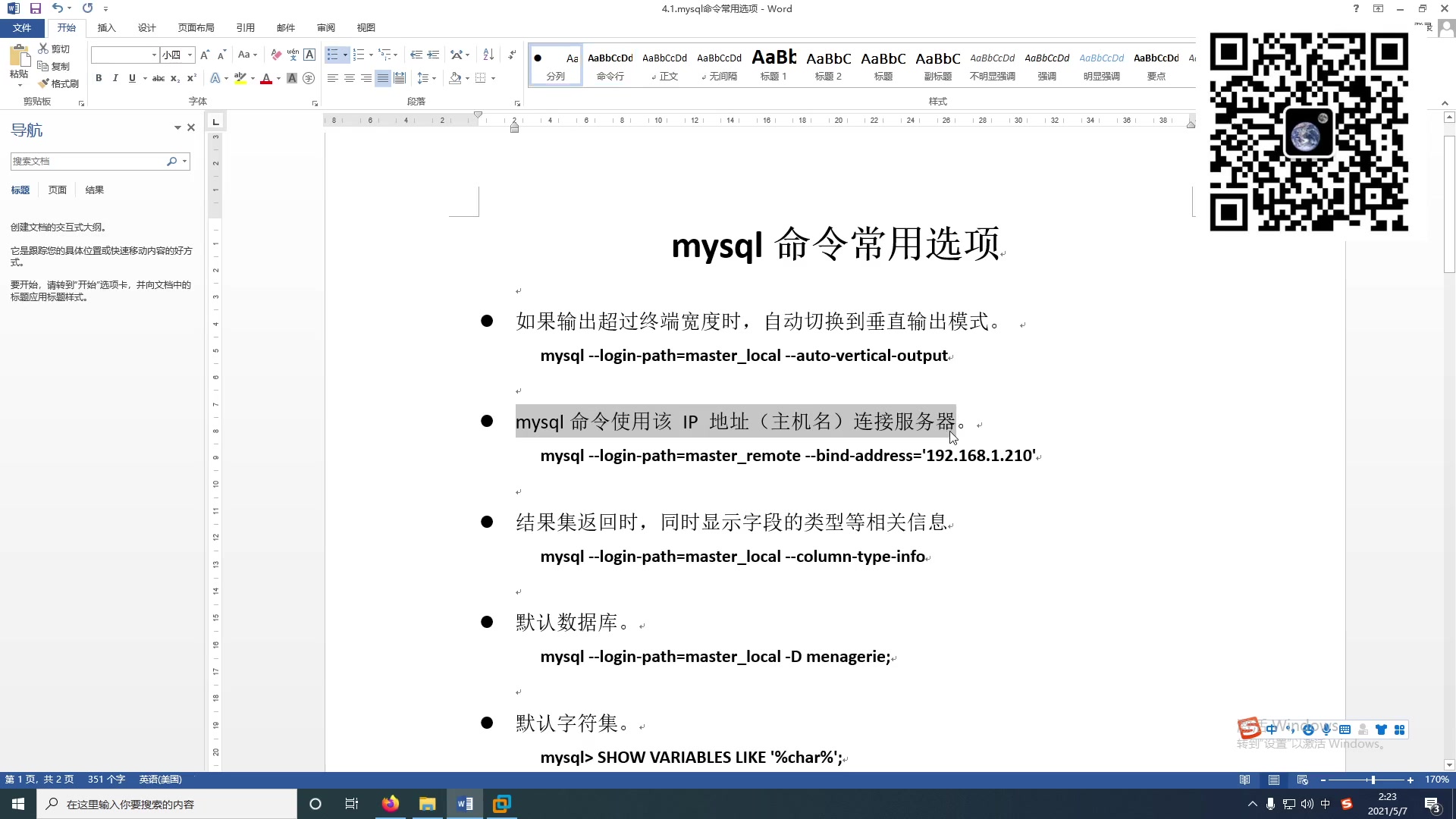
Task: Show 结果 (Results) in navigation pane
Action: 95,190
